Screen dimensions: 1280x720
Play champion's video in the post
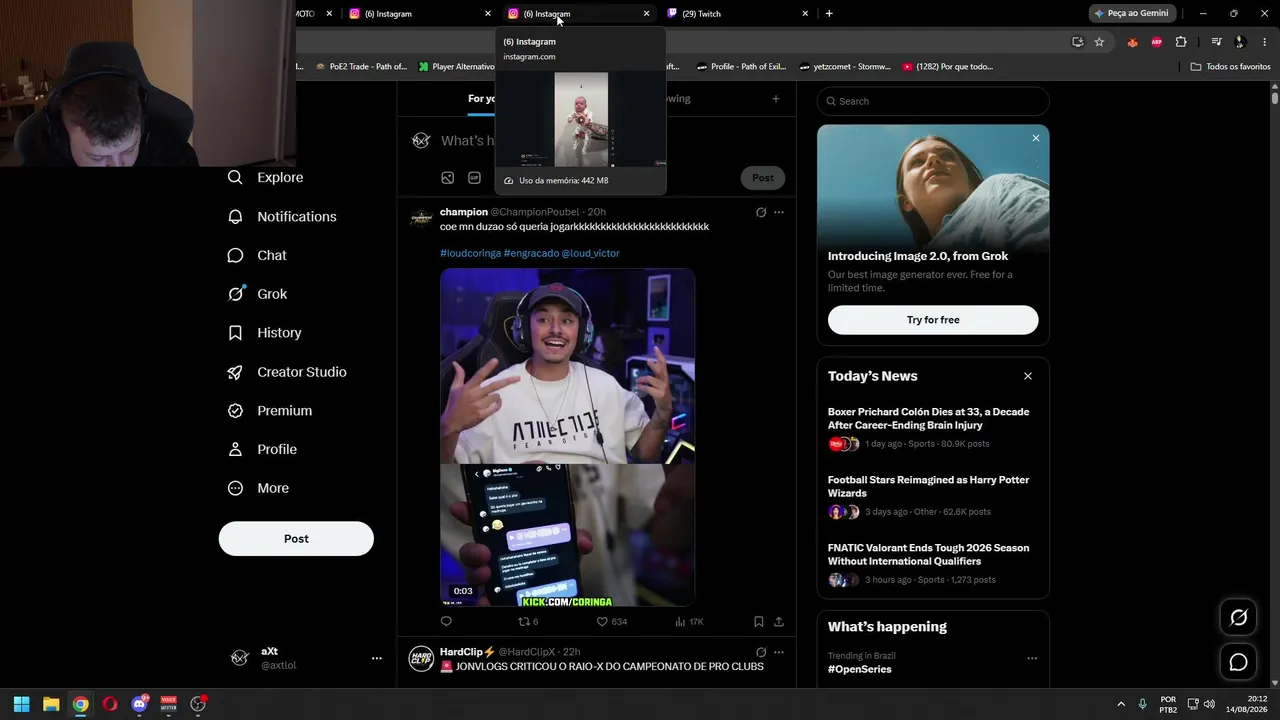coord(567,437)
